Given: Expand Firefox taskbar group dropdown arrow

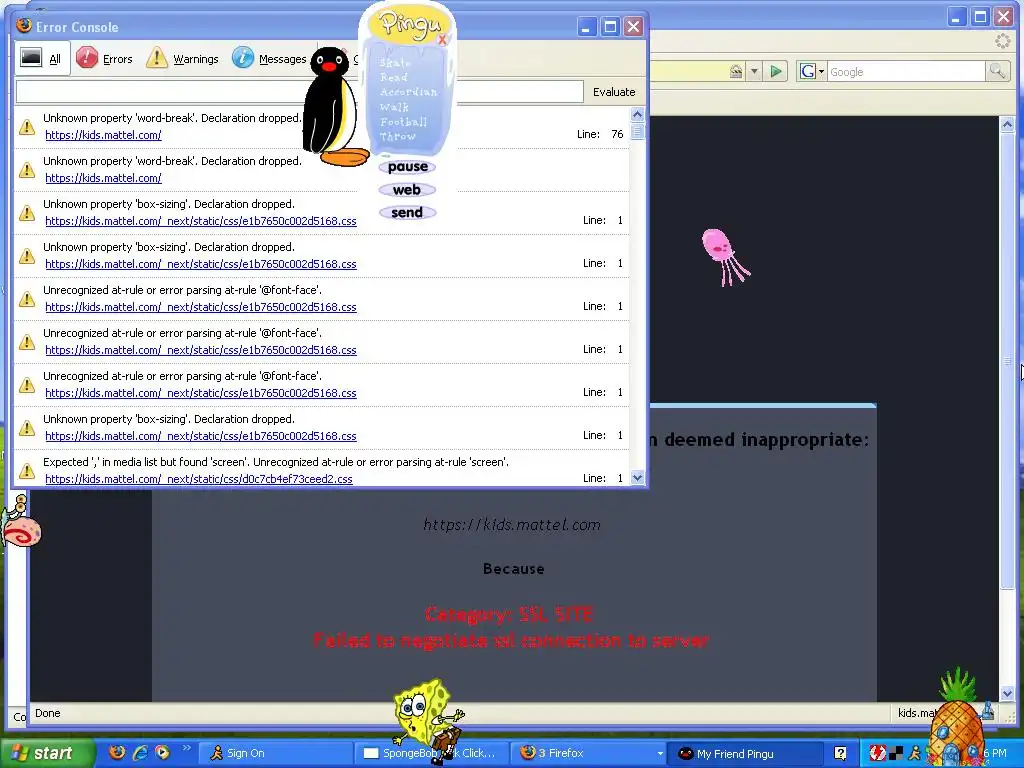Looking at the screenshot, I should point(660,753).
